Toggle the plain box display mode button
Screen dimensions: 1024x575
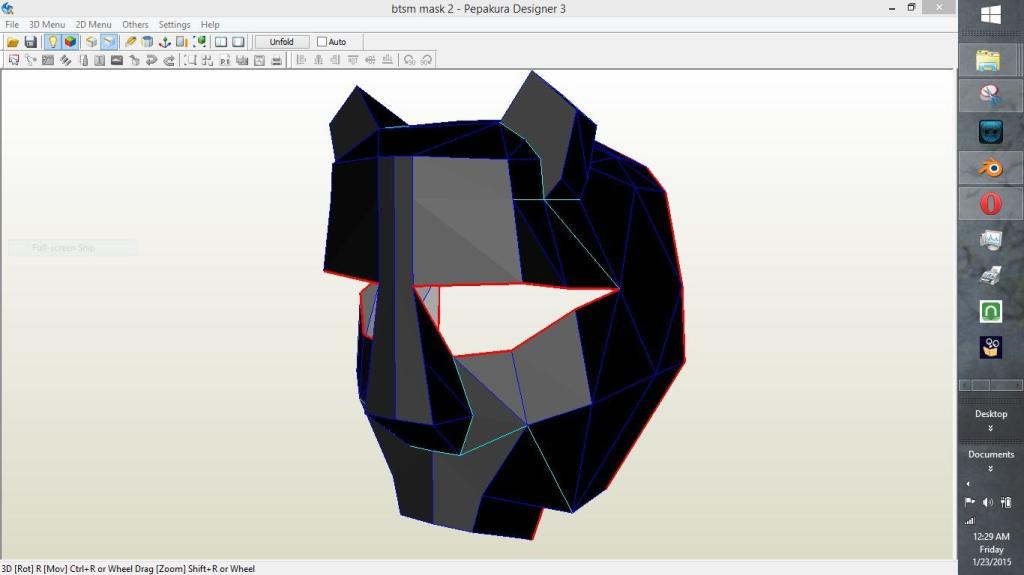91,42
